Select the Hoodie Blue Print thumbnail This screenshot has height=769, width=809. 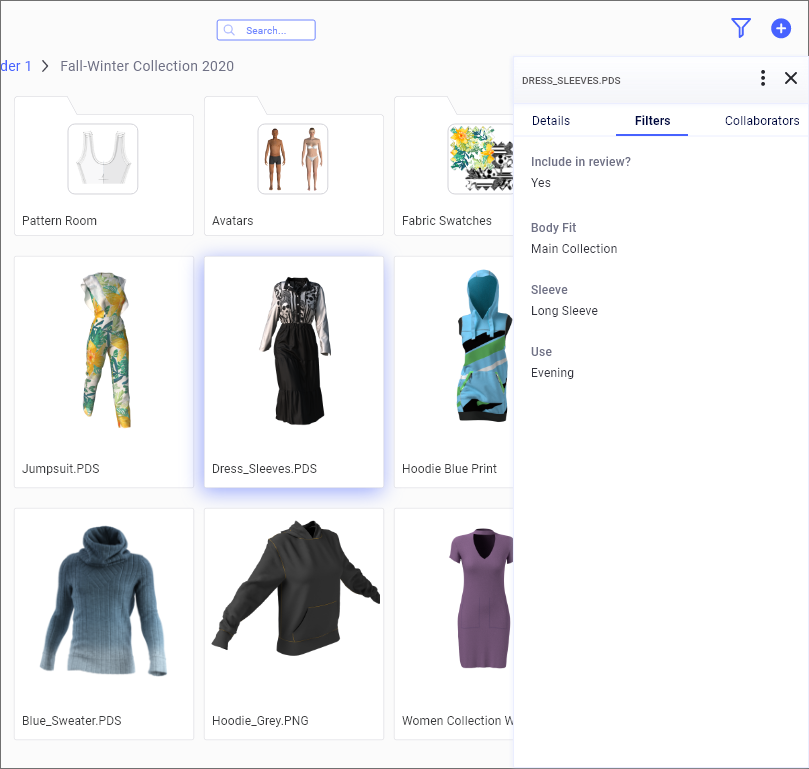(x=484, y=345)
